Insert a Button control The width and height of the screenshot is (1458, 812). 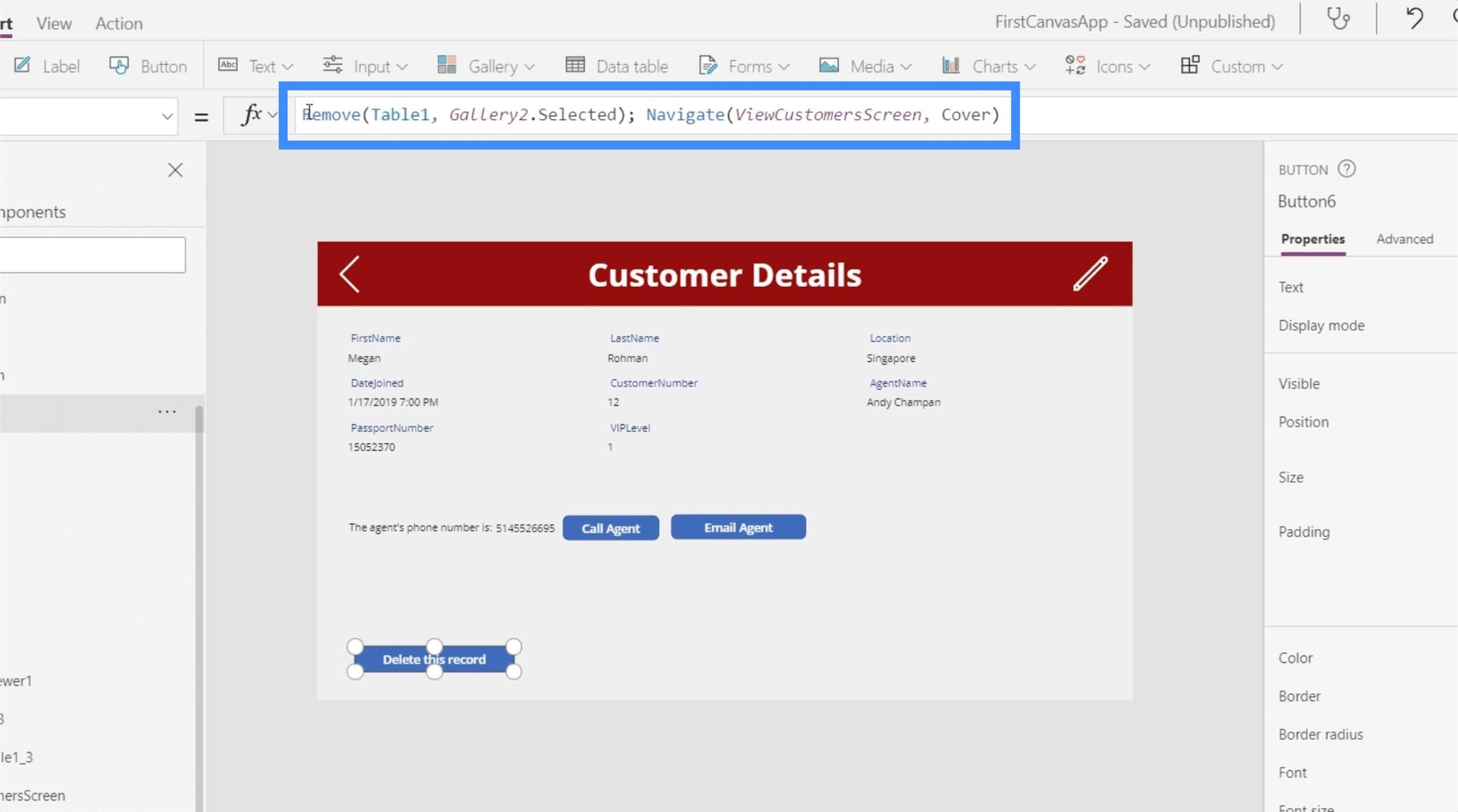148,66
